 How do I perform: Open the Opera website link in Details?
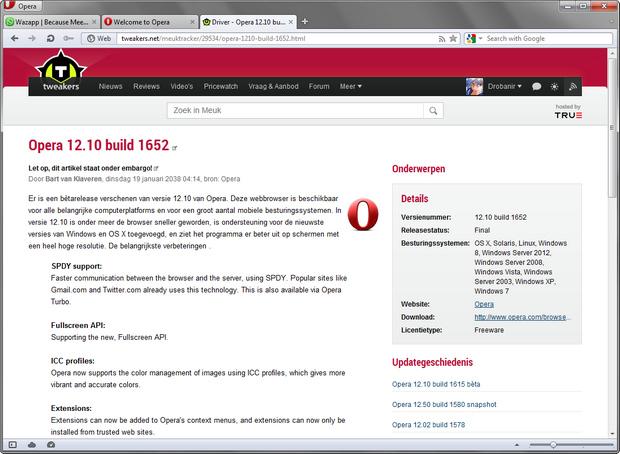tap(484, 304)
